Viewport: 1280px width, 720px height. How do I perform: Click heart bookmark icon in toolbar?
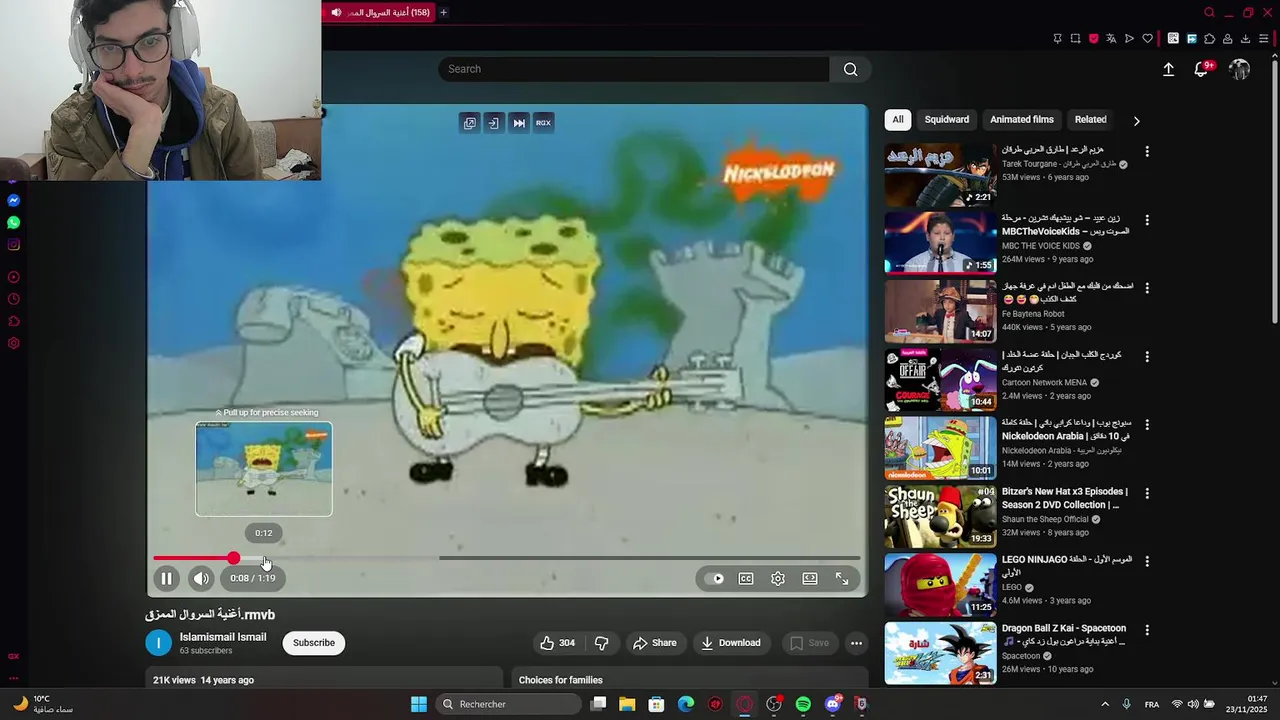1147,39
